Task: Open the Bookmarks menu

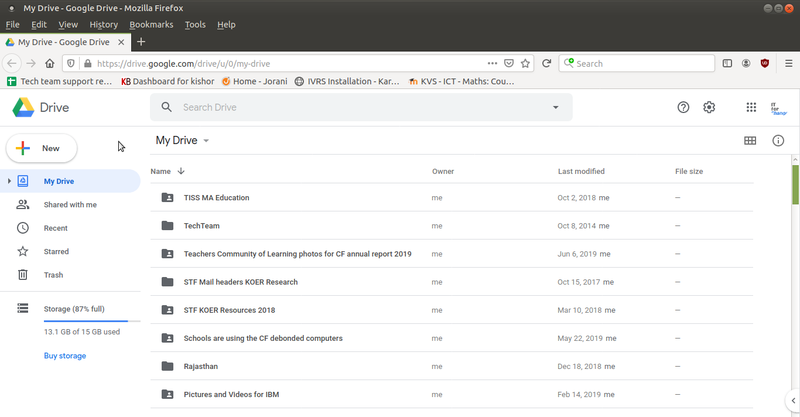Action: click(151, 24)
